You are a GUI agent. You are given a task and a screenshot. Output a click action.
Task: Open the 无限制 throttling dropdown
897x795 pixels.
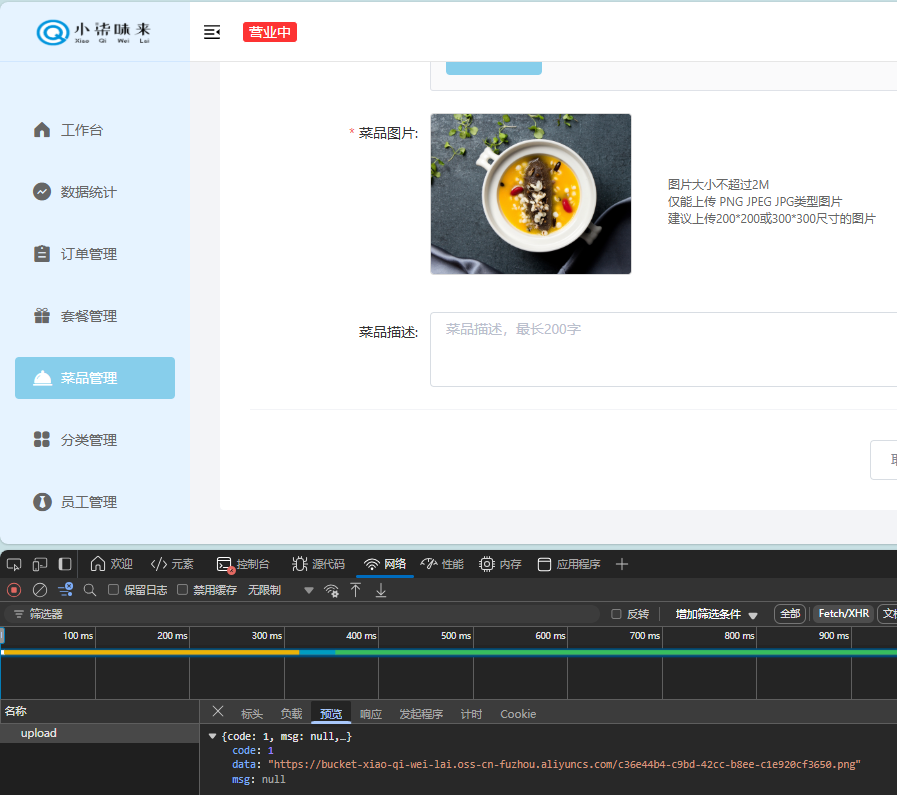click(x=280, y=590)
